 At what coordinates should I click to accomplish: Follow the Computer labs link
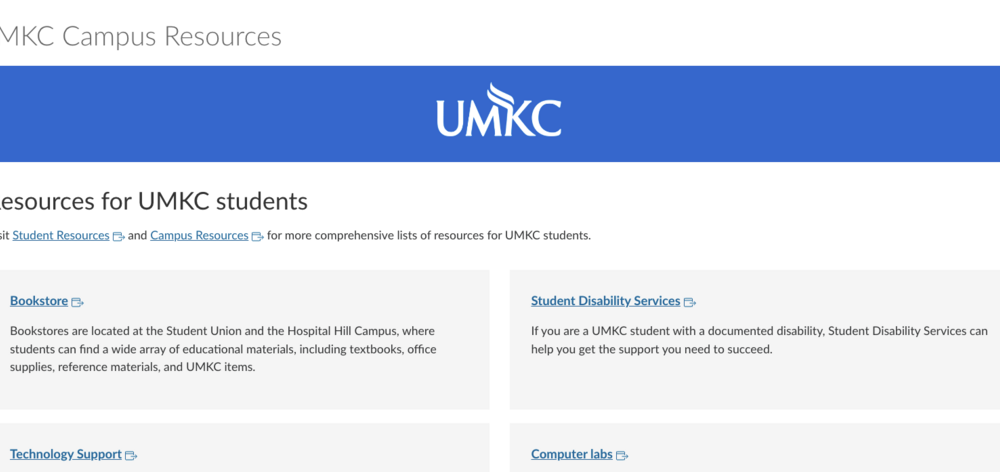[571, 454]
